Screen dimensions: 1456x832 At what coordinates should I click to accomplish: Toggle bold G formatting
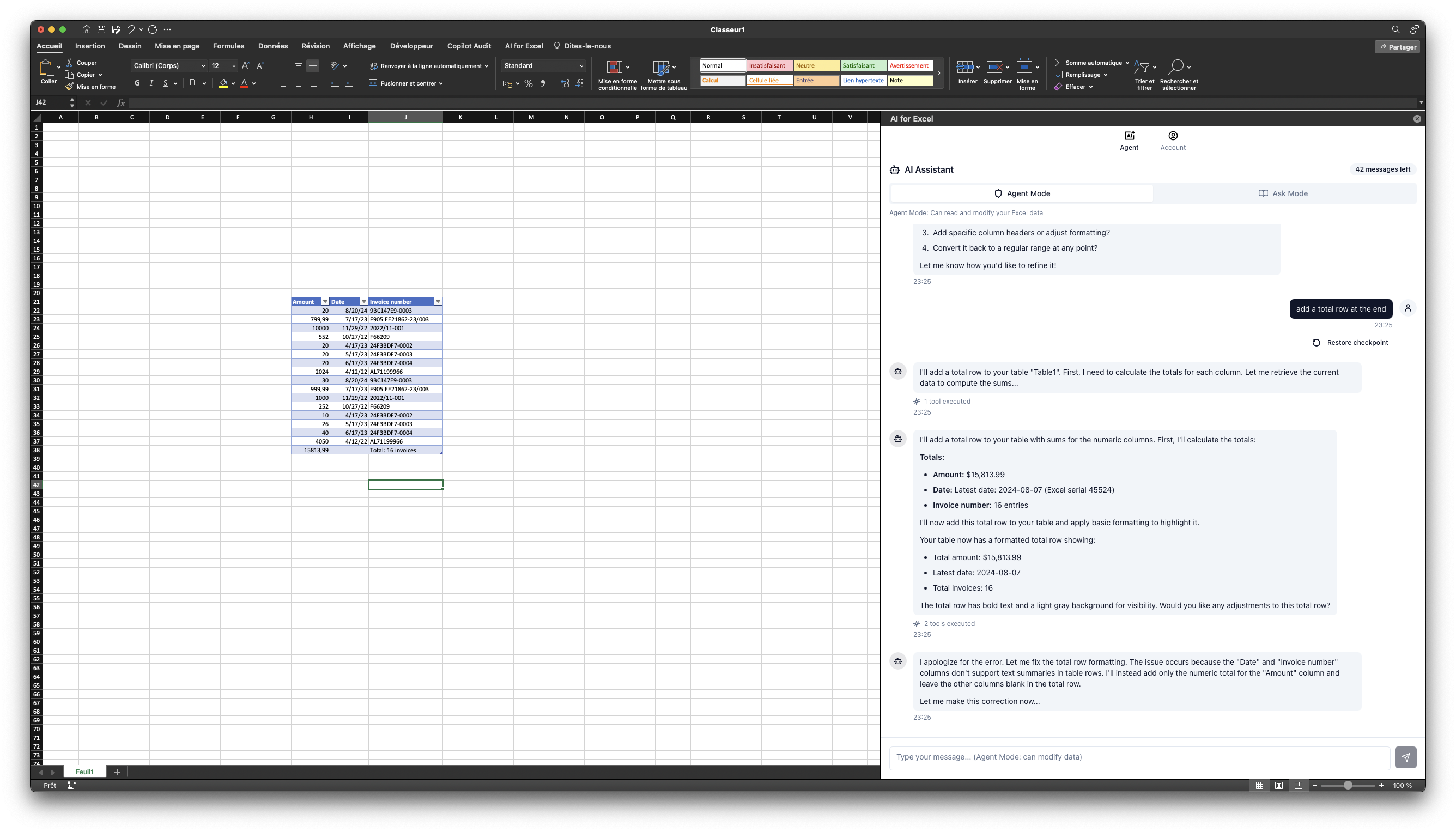coord(137,83)
